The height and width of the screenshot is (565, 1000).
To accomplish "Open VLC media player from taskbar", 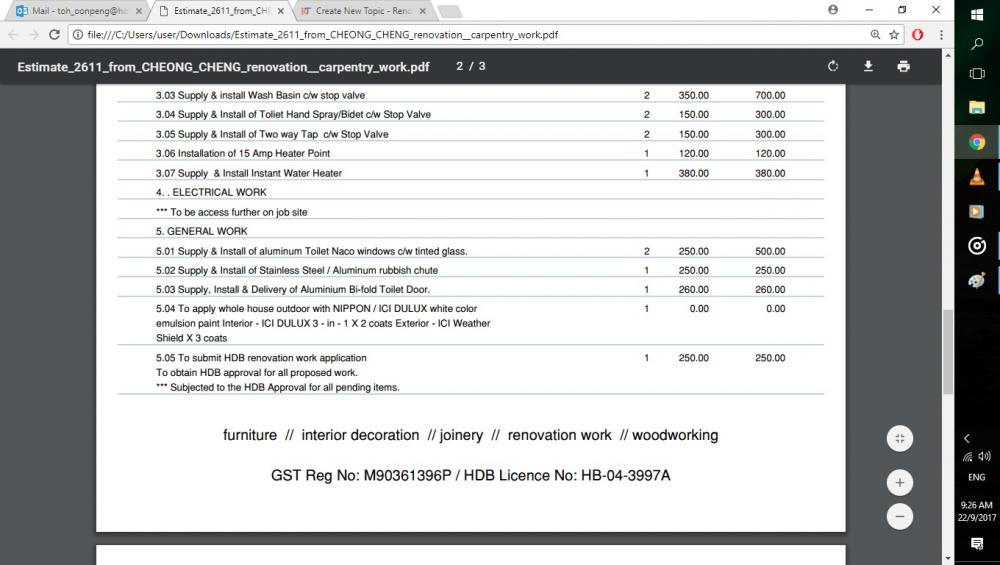I will click(x=977, y=176).
